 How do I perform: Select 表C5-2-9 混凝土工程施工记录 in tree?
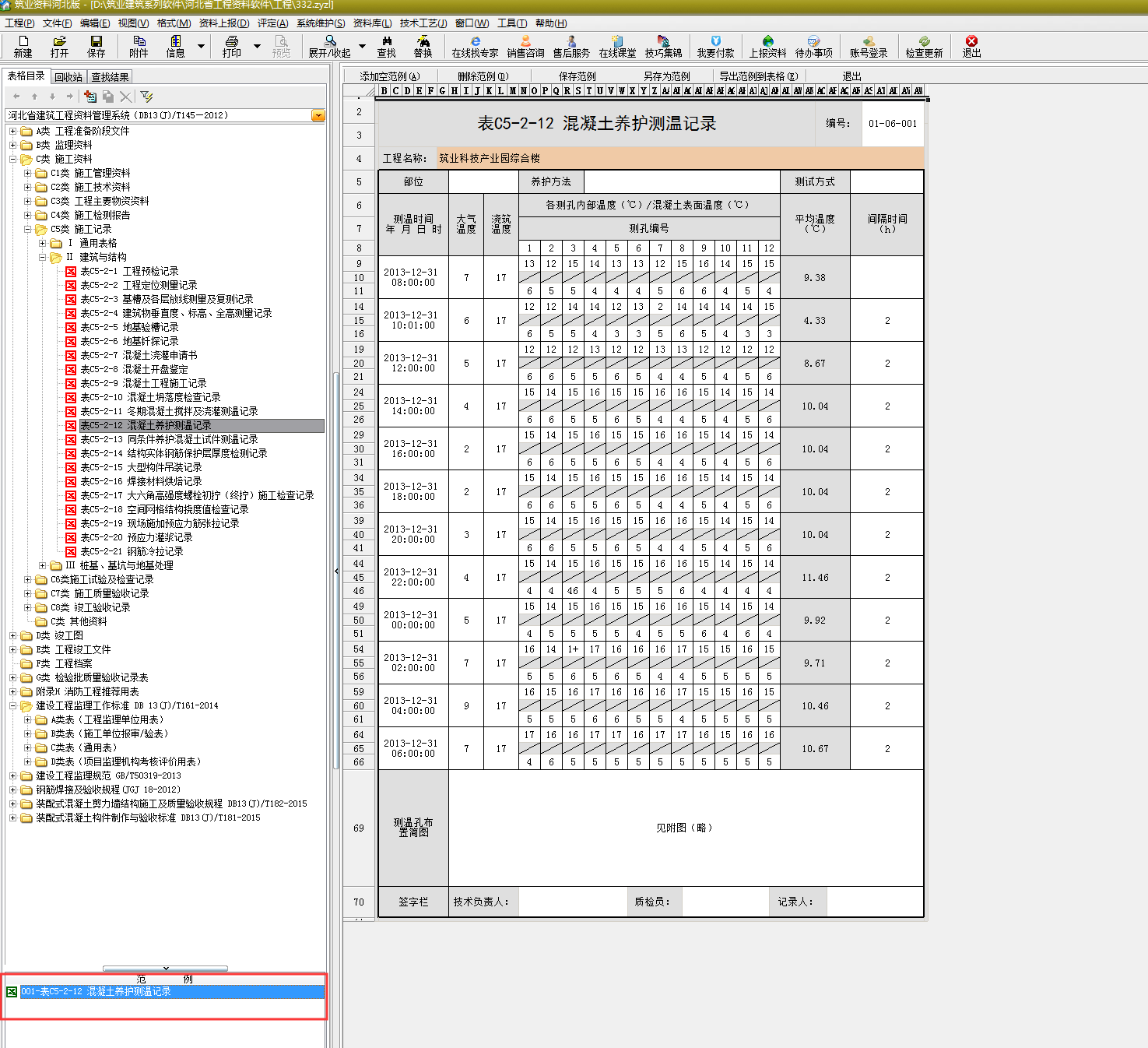point(143,383)
